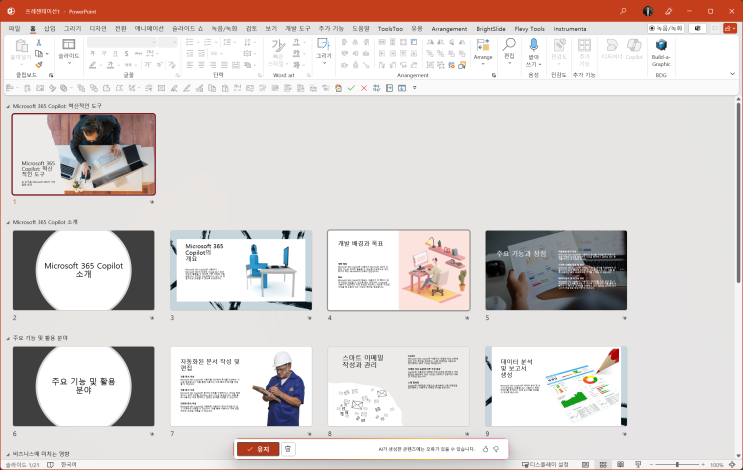
Task: Open the font size combo box
Action: click(167, 43)
